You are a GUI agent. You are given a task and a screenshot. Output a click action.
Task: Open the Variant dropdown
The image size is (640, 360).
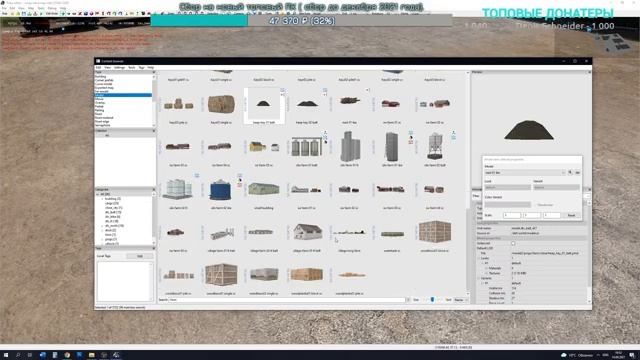pyautogui.click(x=556, y=187)
